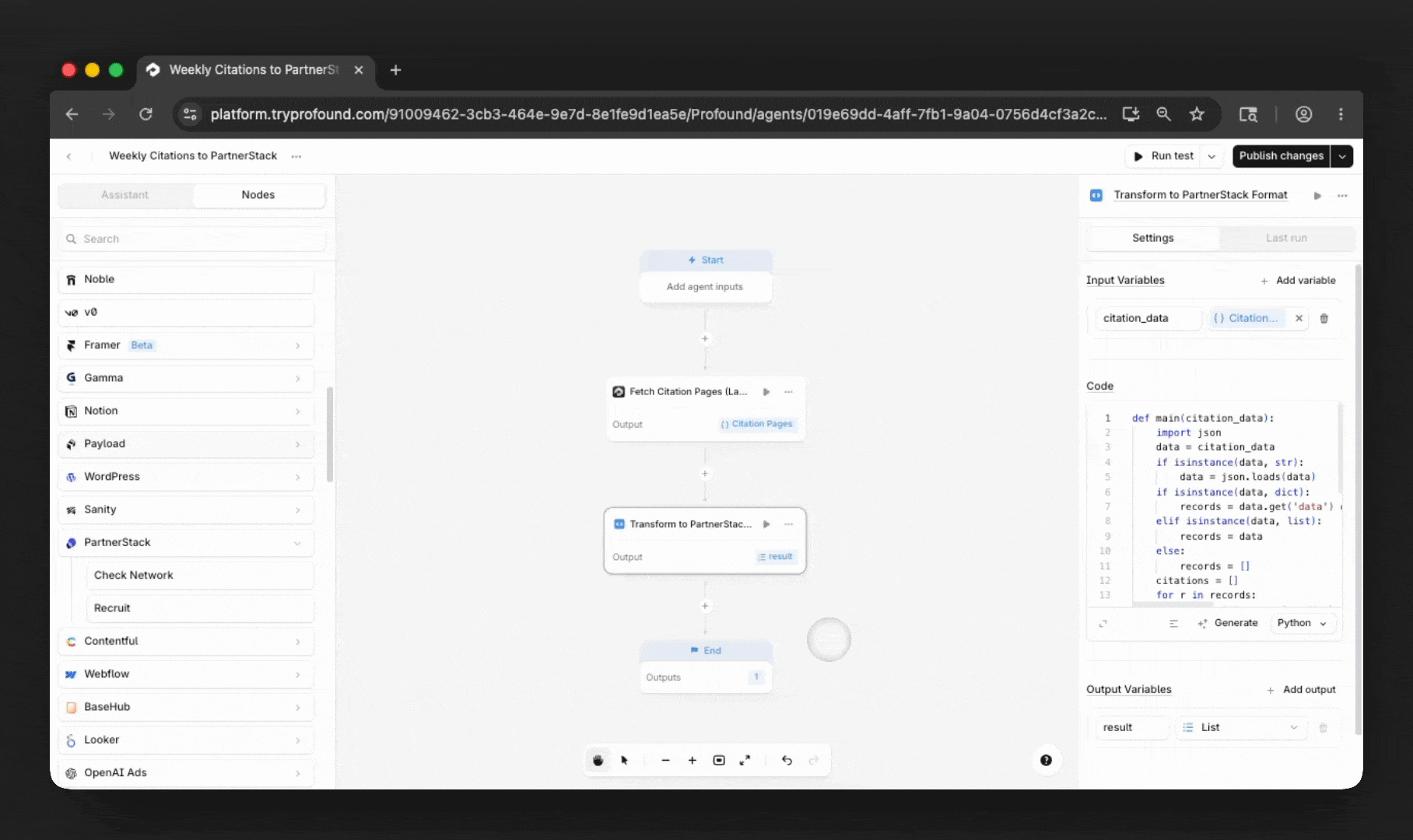Open the Python language dropdown

click(1303, 623)
